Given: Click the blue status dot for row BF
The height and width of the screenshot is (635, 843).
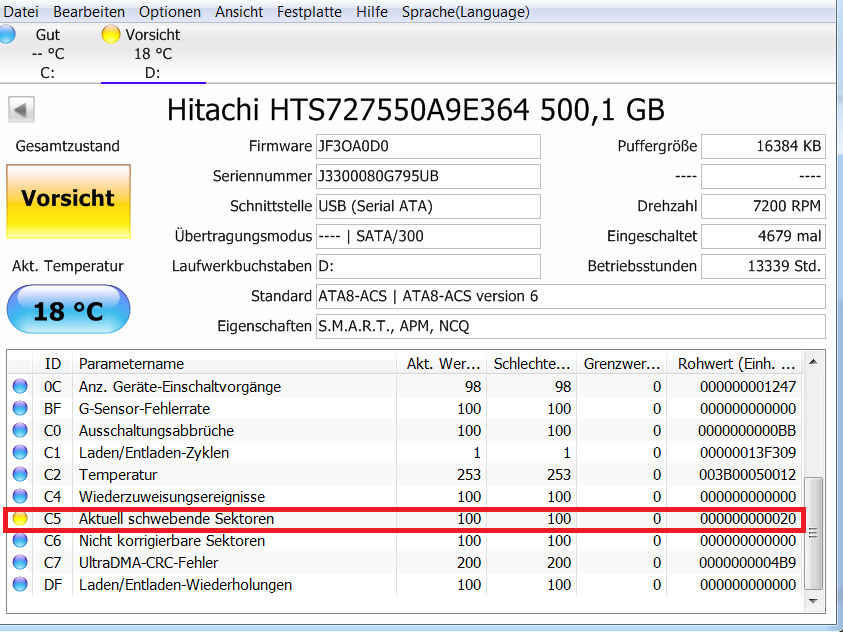Looking at the screenshot, I should [20, 408].
